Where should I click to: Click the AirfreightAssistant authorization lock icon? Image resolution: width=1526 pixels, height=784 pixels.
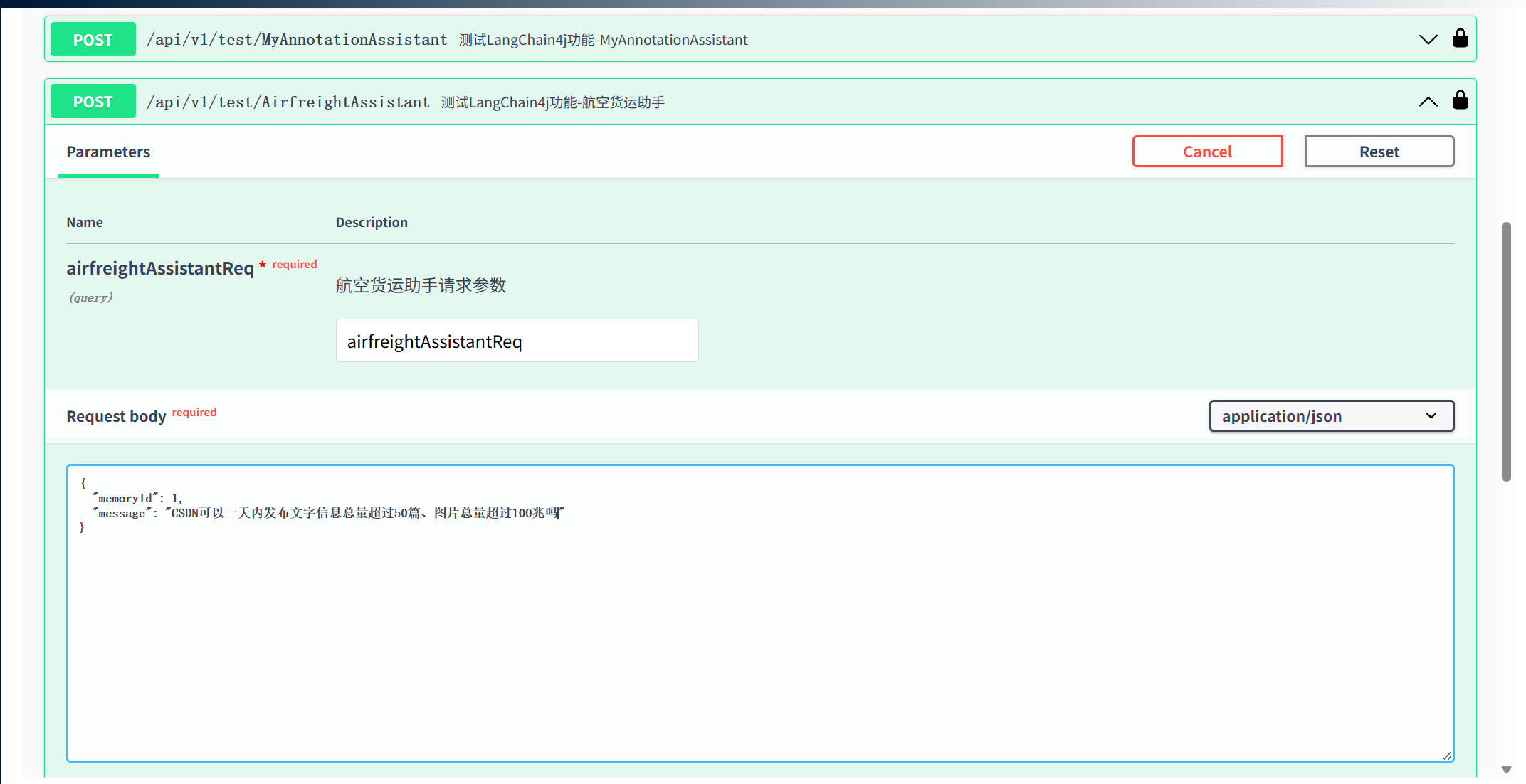[1460, 100]
